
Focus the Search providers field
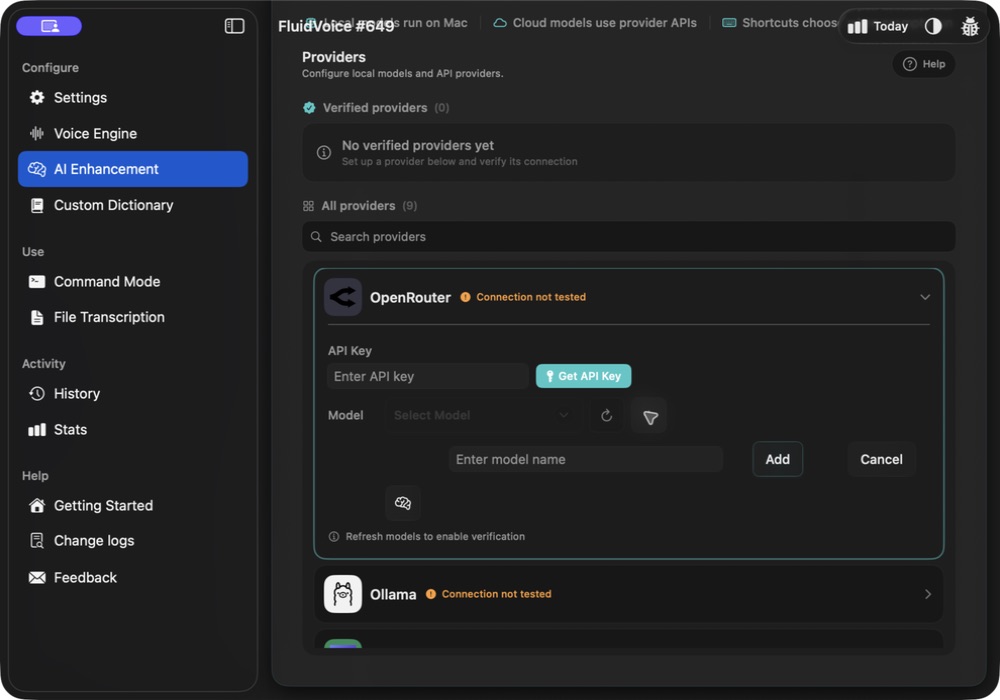click(x=628, y=237)
